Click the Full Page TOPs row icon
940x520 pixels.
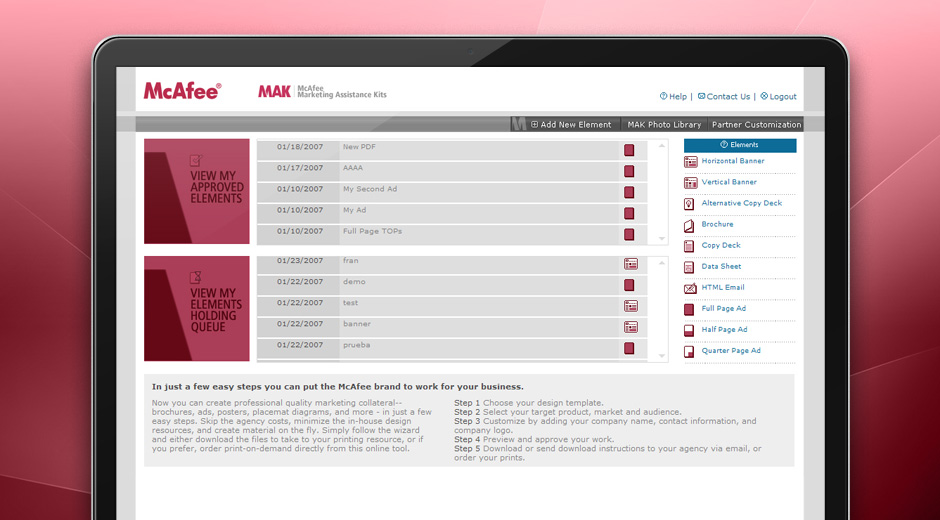(x=629, y=234)
